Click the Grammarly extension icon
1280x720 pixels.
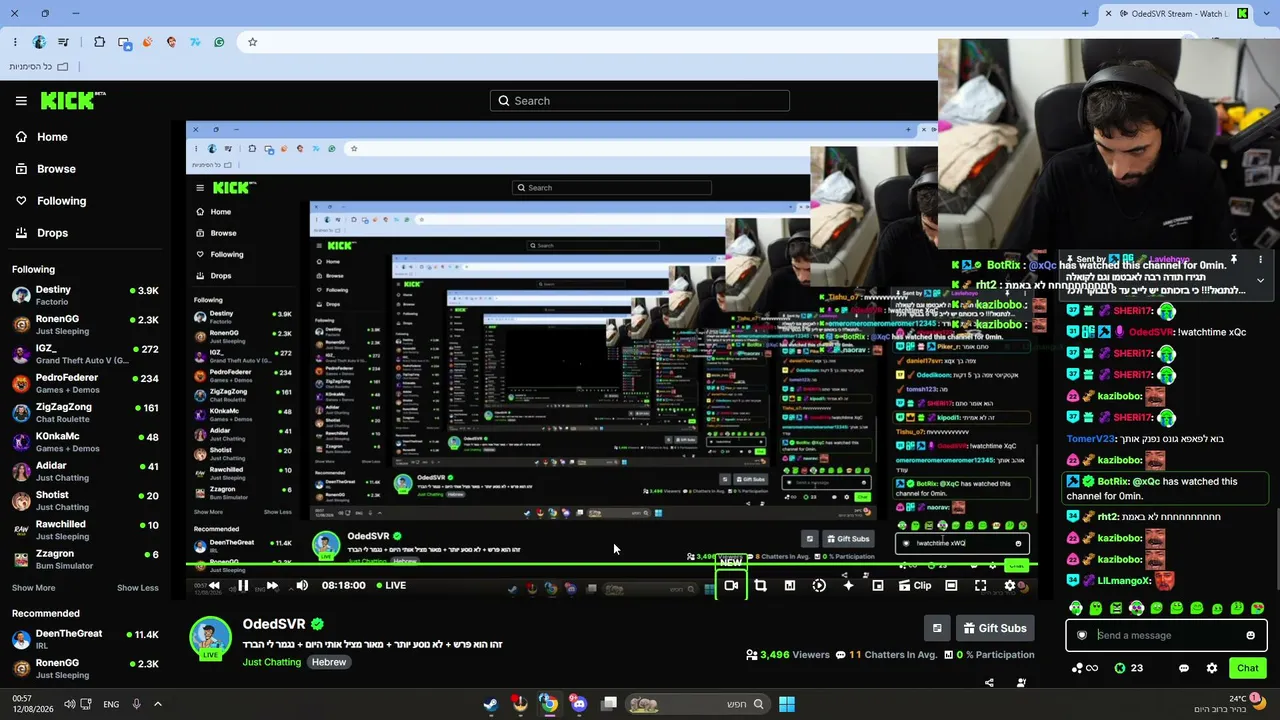(x=219, y=42)
